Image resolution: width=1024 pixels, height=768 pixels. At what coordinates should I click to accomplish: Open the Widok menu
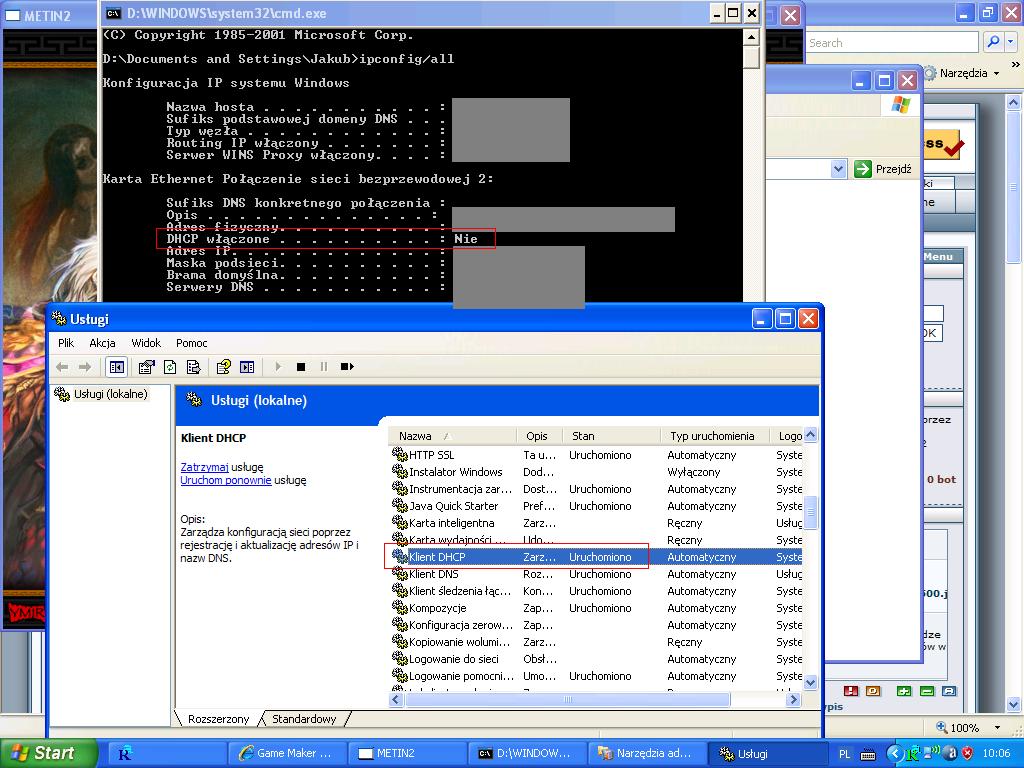click(x=146, y=343)
